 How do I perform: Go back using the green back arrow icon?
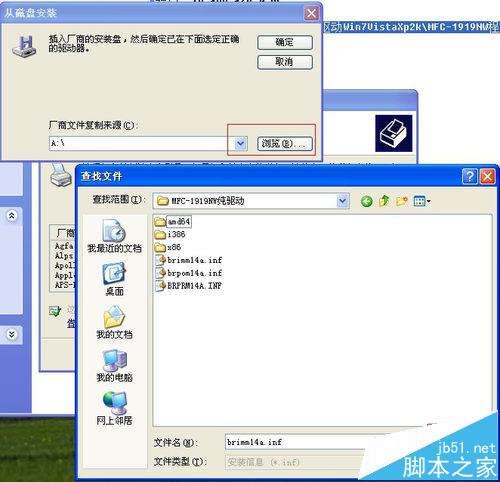(367, 201)
